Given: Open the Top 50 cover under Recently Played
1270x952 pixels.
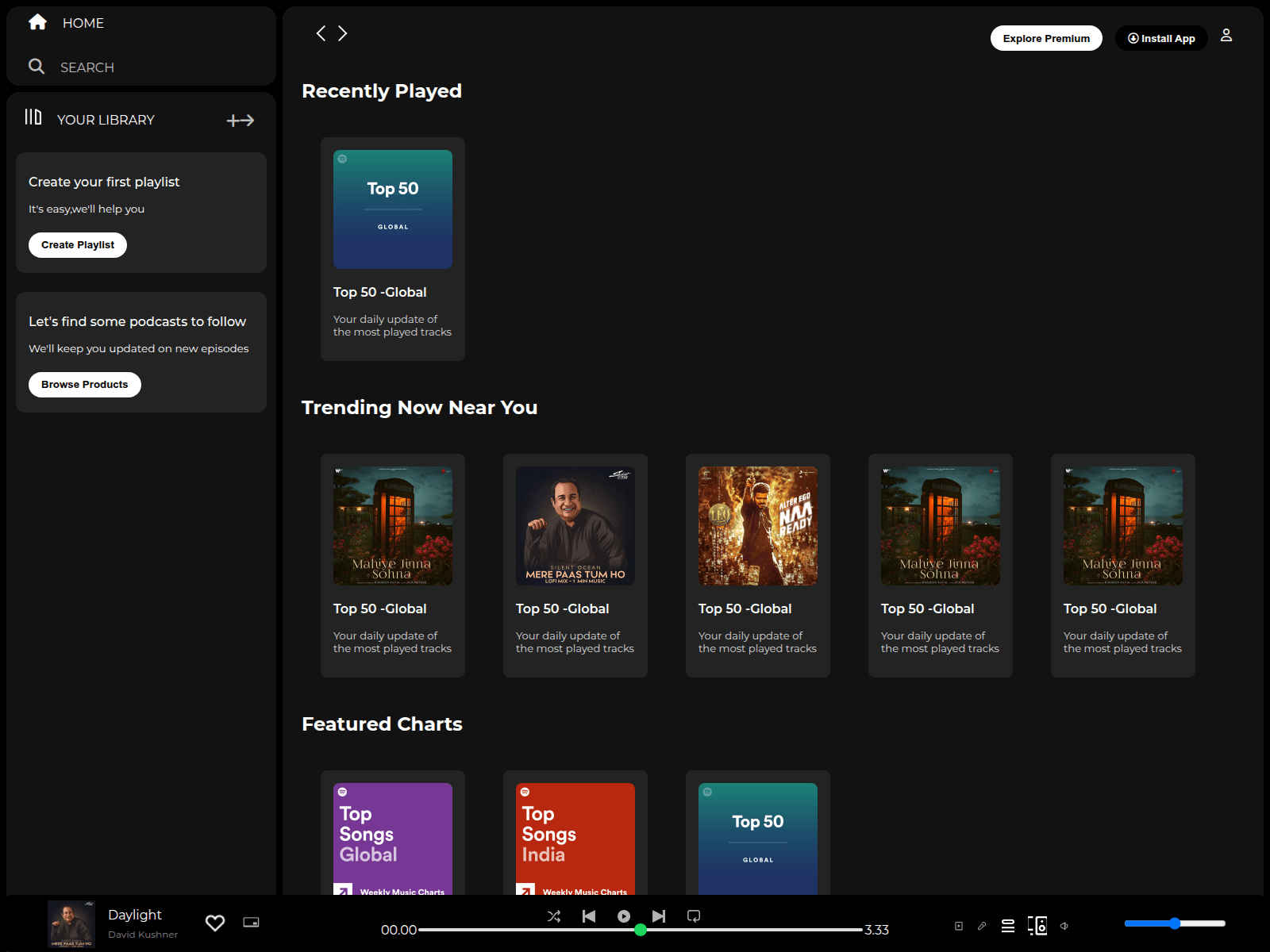Looking at the screenshot, I should pos(393,209).
